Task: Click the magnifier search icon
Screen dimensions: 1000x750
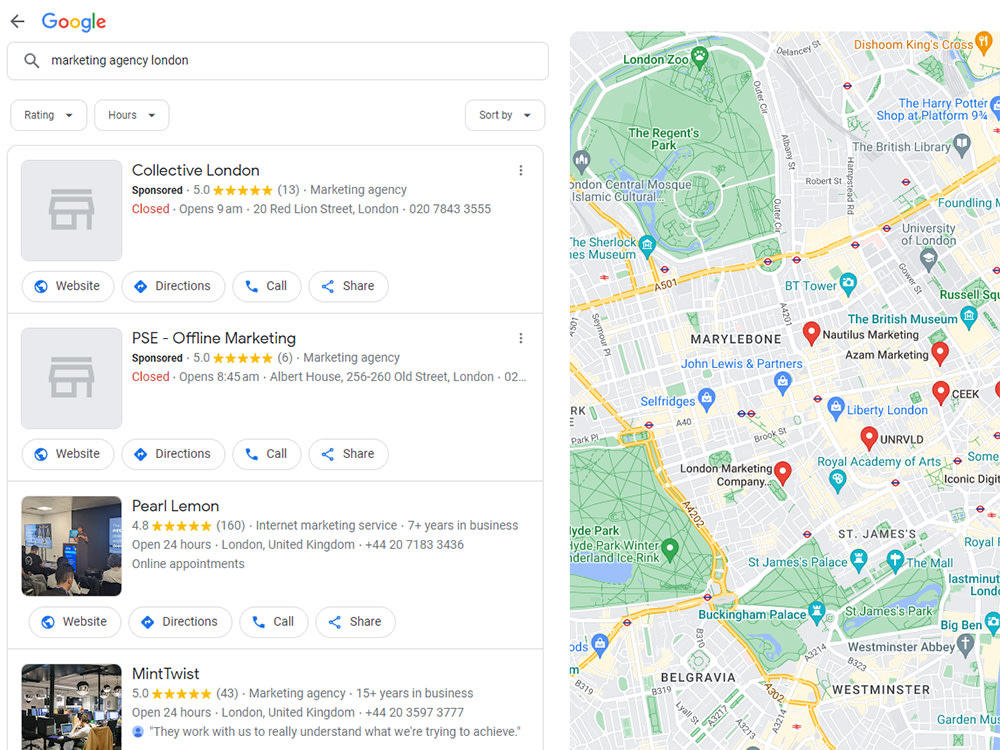Action: click(x=31, y=61)
